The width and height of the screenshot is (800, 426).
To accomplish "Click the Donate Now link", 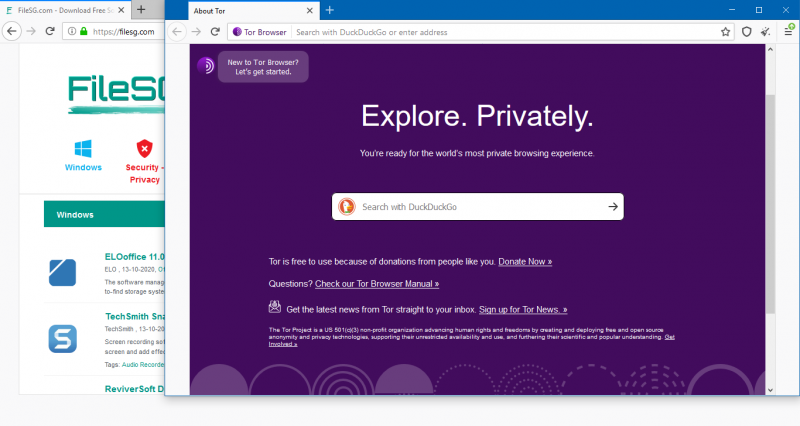I will [x=525, y=261].
